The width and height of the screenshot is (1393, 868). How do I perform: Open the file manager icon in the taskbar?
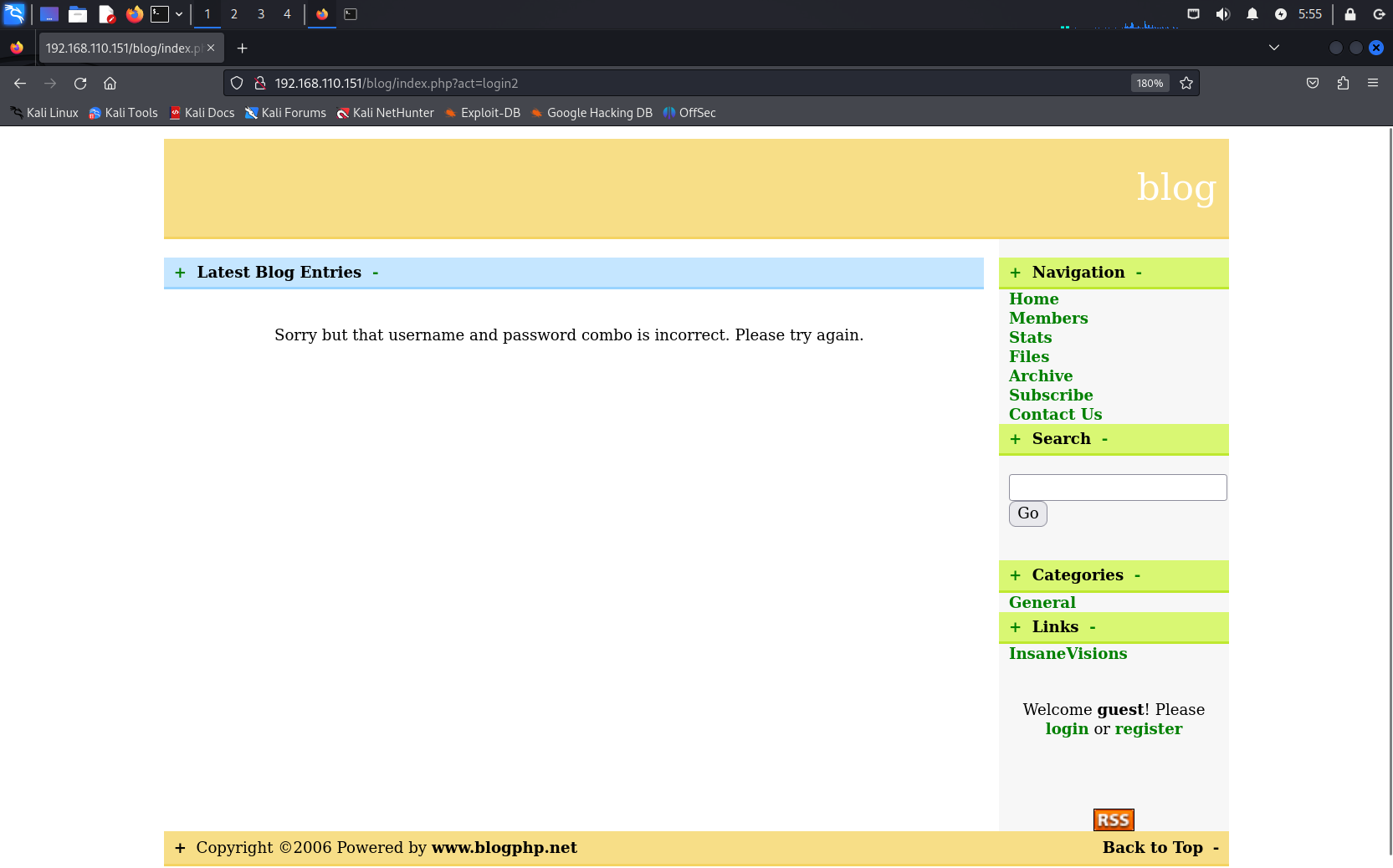tap(78, 14)
